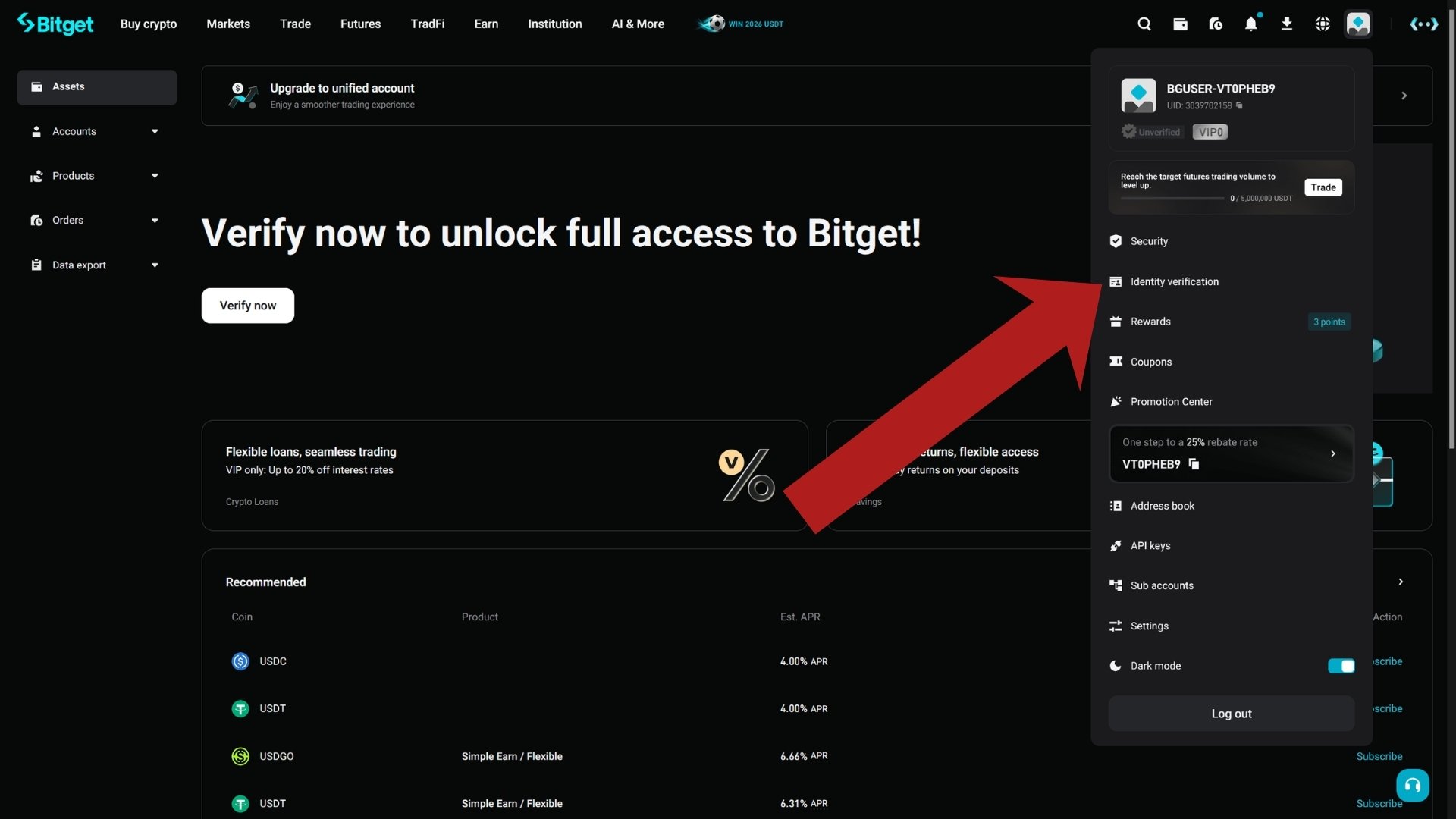Open Trade menu

295,24
